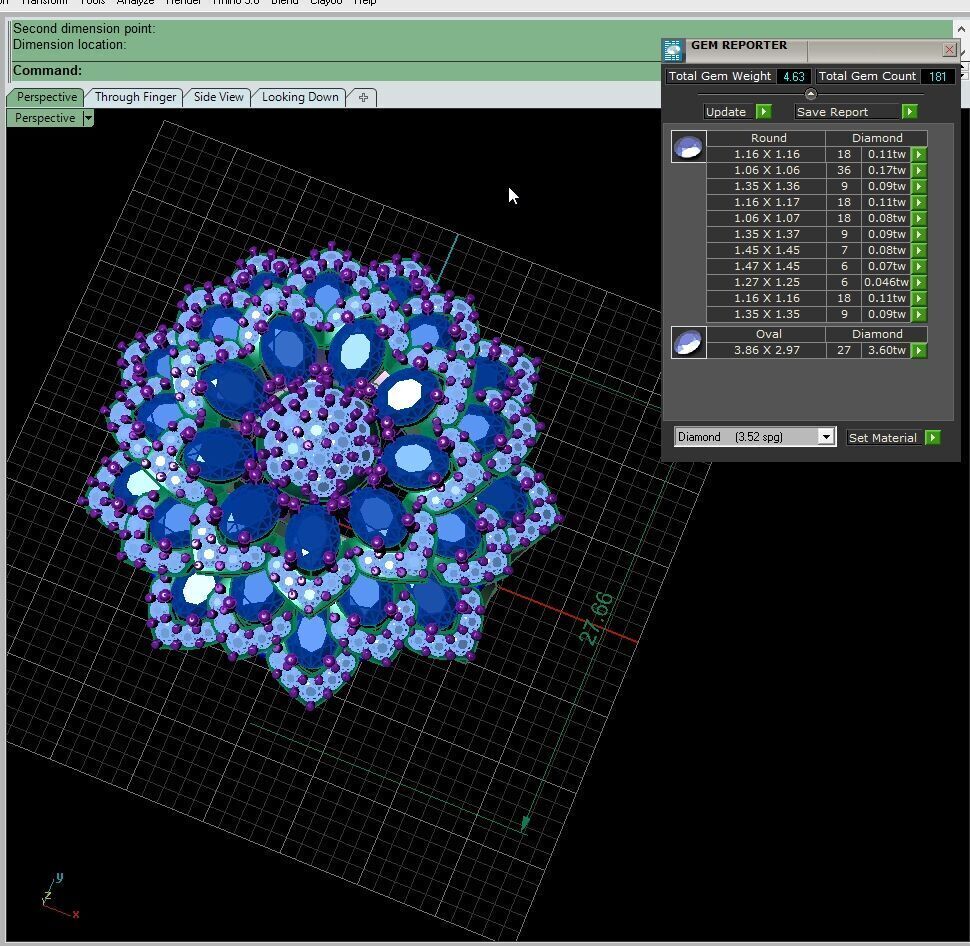Click the Gem Reporter panel icon
Viewport: 970px width, 946px height.
672,49
